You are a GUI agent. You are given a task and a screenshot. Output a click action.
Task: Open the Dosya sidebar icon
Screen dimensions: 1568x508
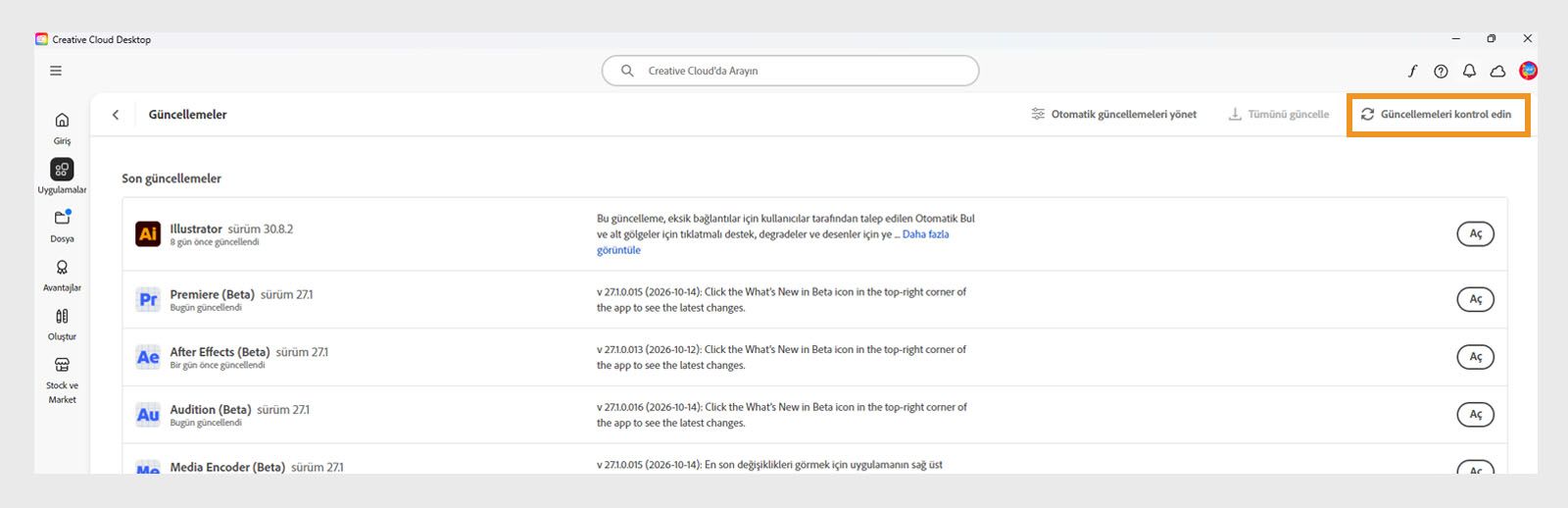point(62,218)
